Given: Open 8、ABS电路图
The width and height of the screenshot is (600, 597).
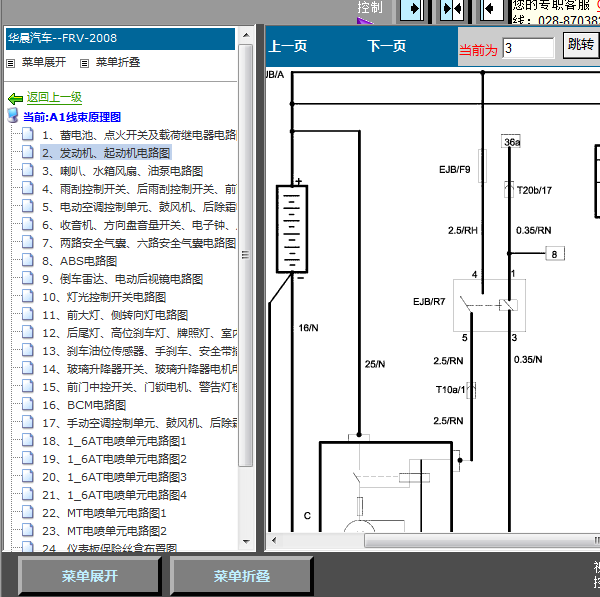Looking at the screenshot, I should 79,261.
